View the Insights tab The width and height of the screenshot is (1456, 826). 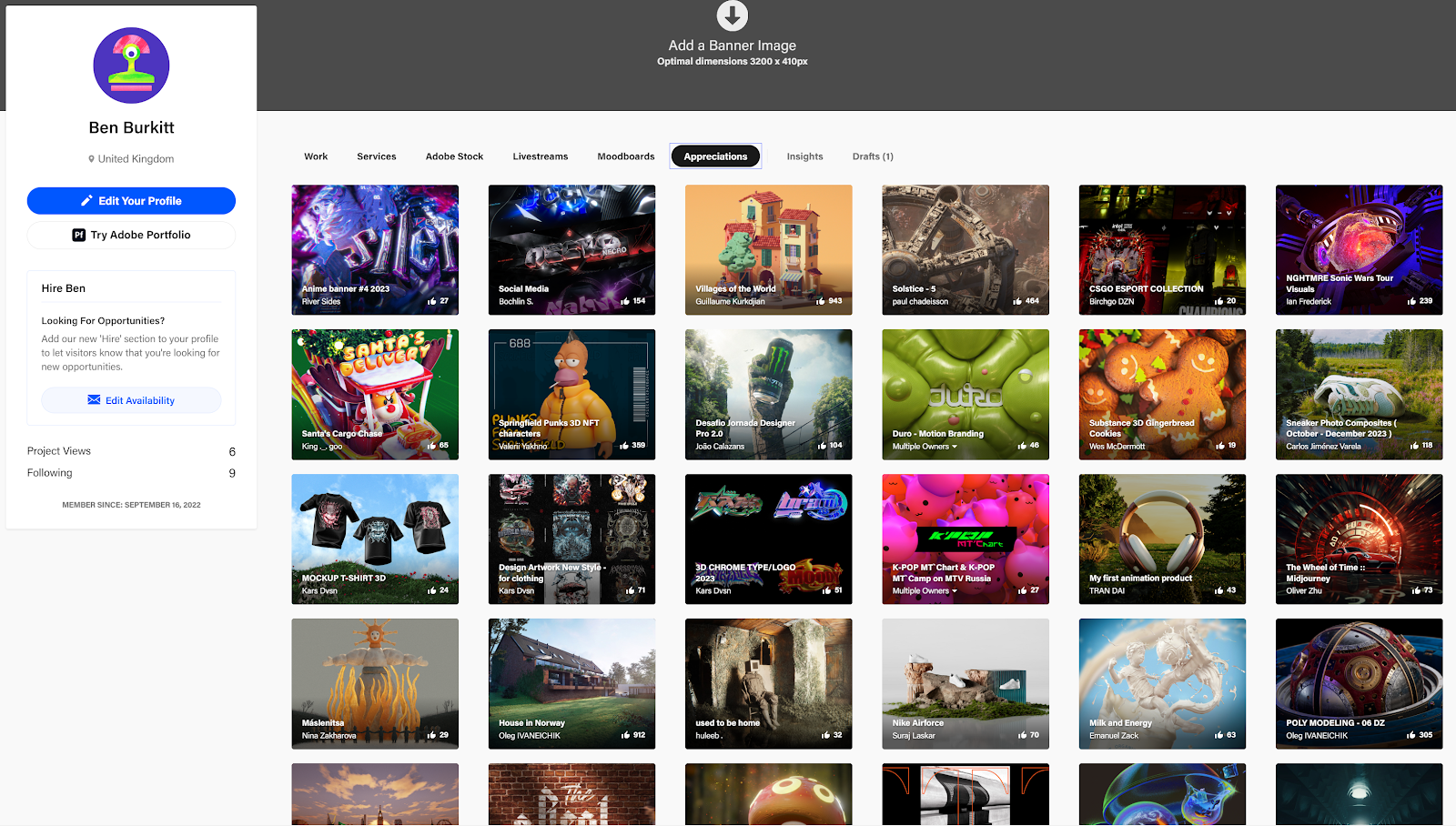pos(804,156)
